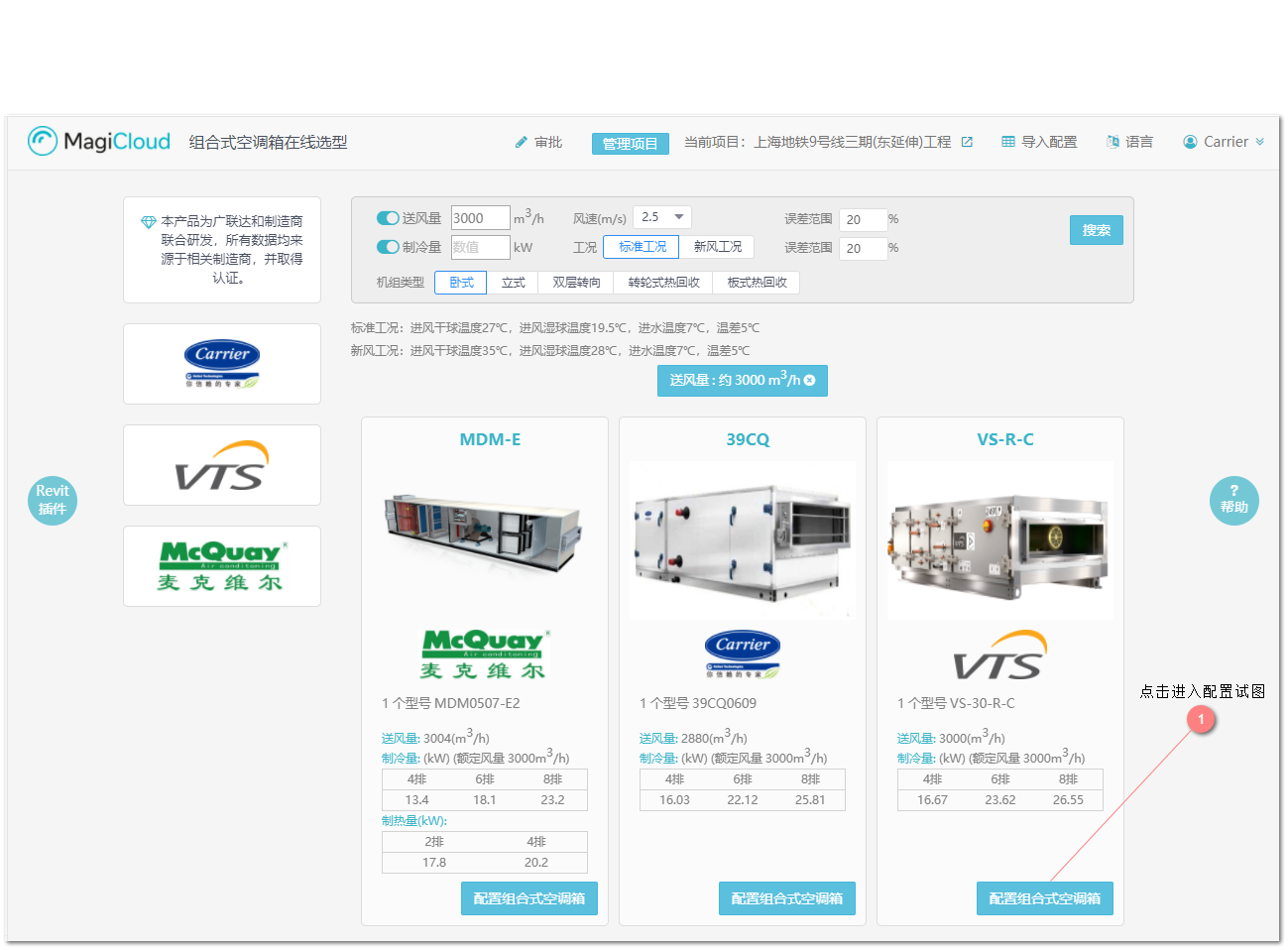Click cooling value 13.4 in MDM-E table
The height and width of the screenshot is (950, 1288).
click(416, 799)
